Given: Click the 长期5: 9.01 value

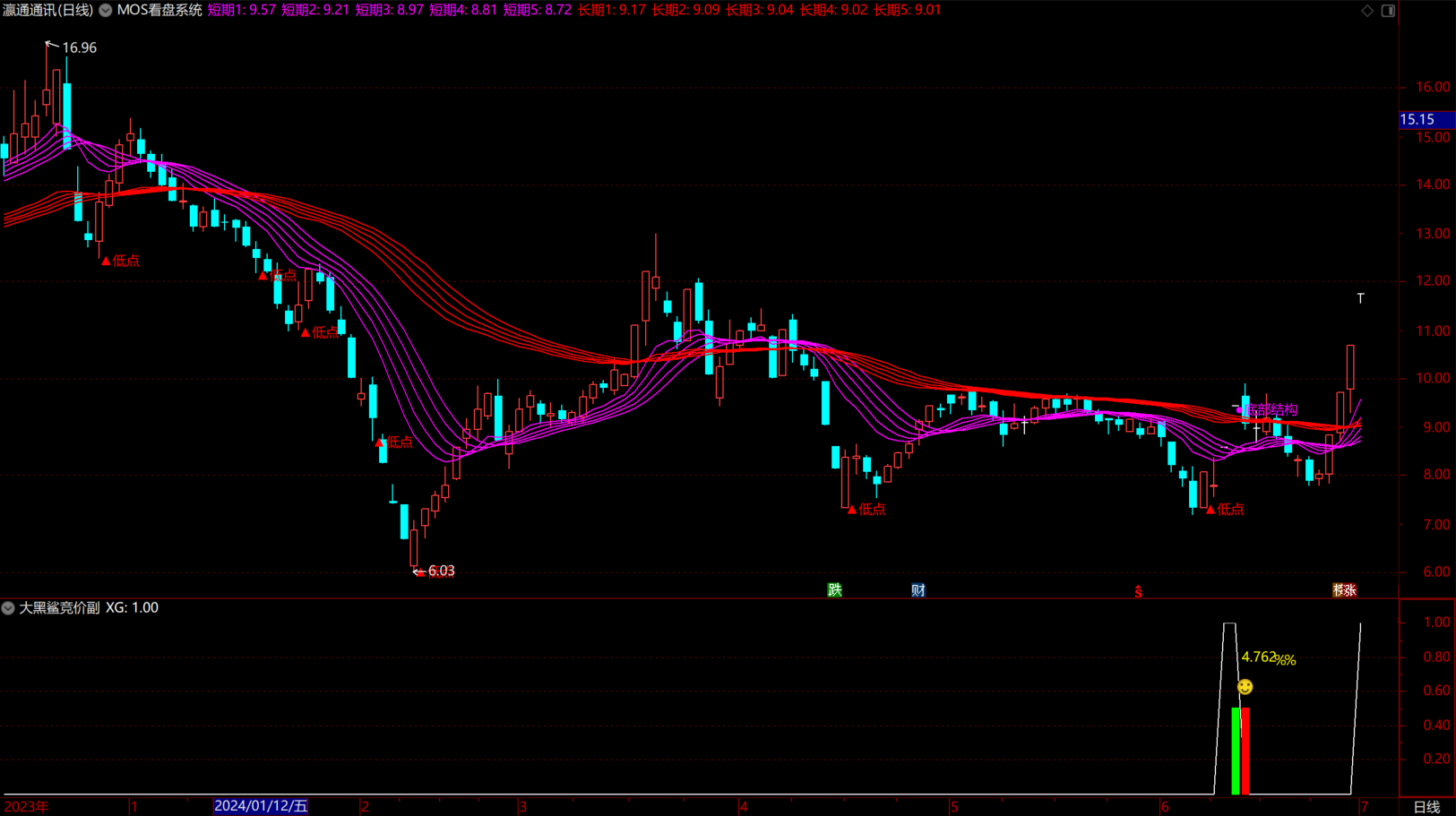Looking at the screenshot, I should pos(908,11).
